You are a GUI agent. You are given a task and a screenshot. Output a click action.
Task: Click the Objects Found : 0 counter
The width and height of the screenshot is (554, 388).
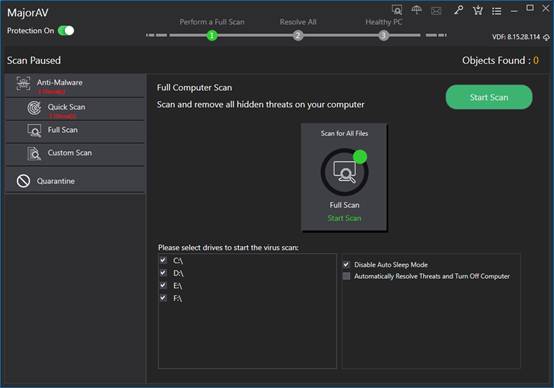[x=501, y=60]
